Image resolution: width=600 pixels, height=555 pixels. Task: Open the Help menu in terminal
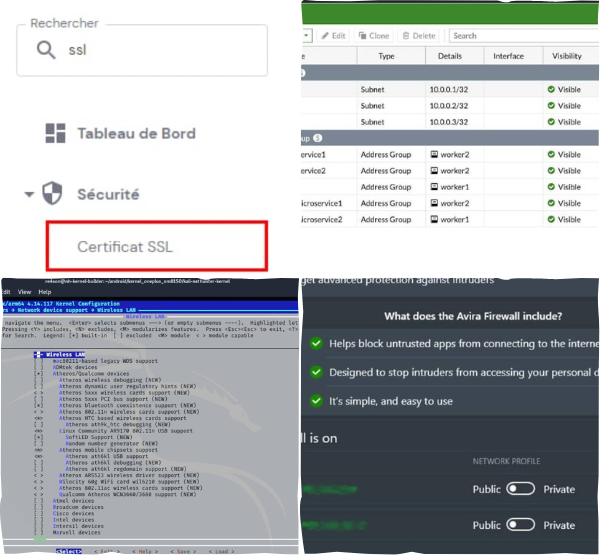click(x=47, y=292)
